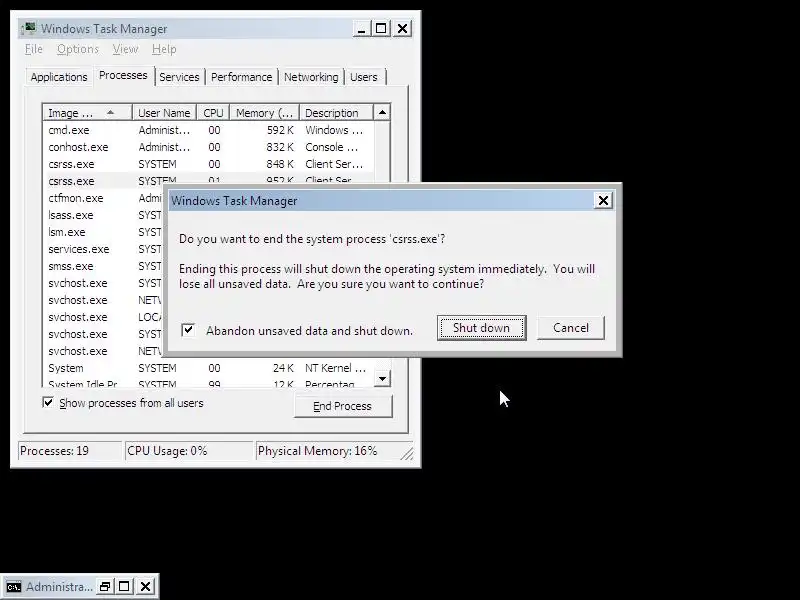The width and height of the screenshot is (800, 600).
Task: Select the cmd.exe process row
Action: [208, 130]
